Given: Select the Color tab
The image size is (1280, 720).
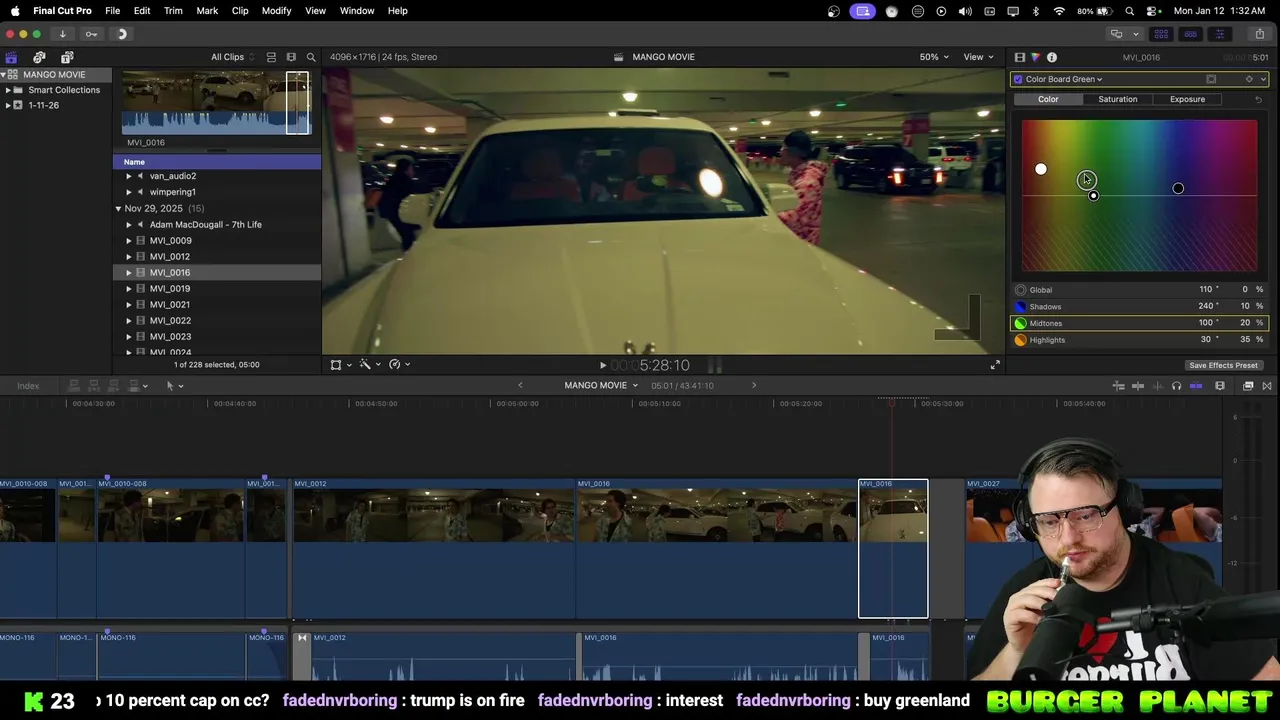Looking at the screenshot, I should click(x=1048, y=99).
